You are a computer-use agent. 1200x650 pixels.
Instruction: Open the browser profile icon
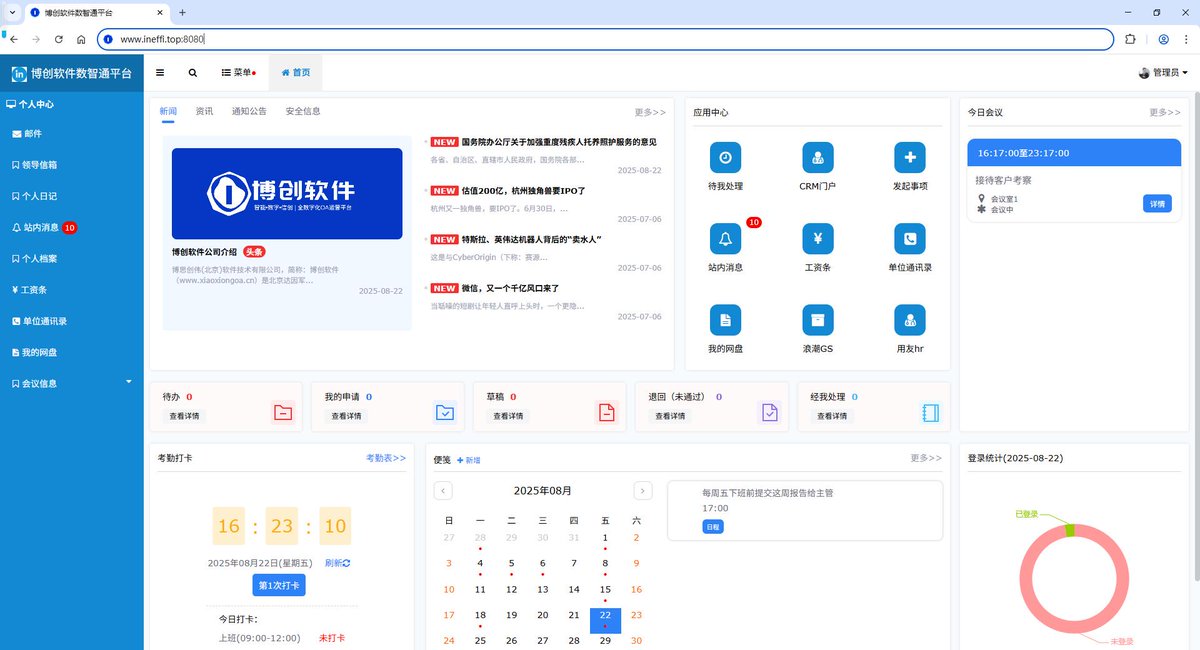coord(1164,39)
